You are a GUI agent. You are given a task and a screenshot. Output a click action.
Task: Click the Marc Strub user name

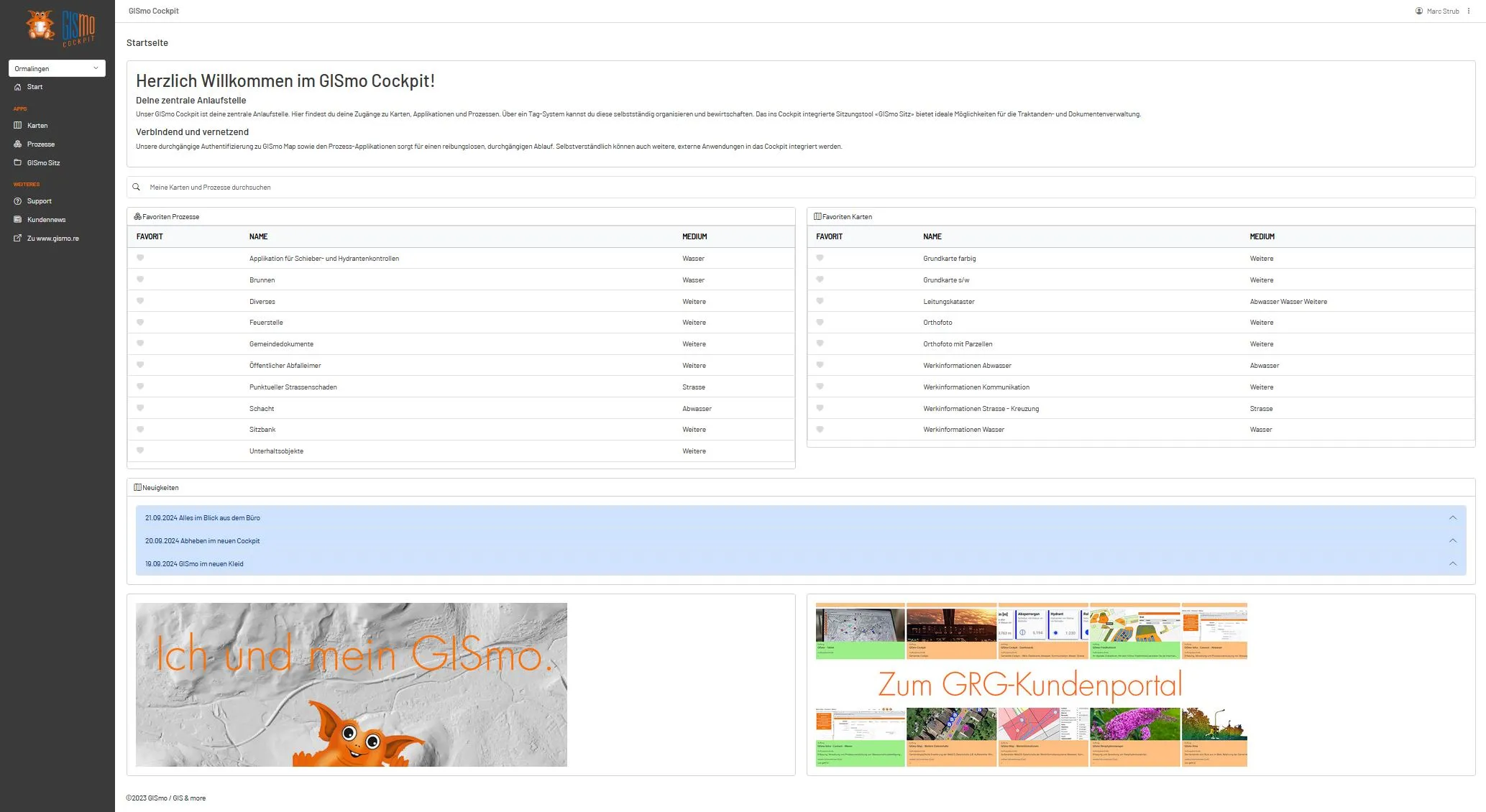[x=1443, y=11]
